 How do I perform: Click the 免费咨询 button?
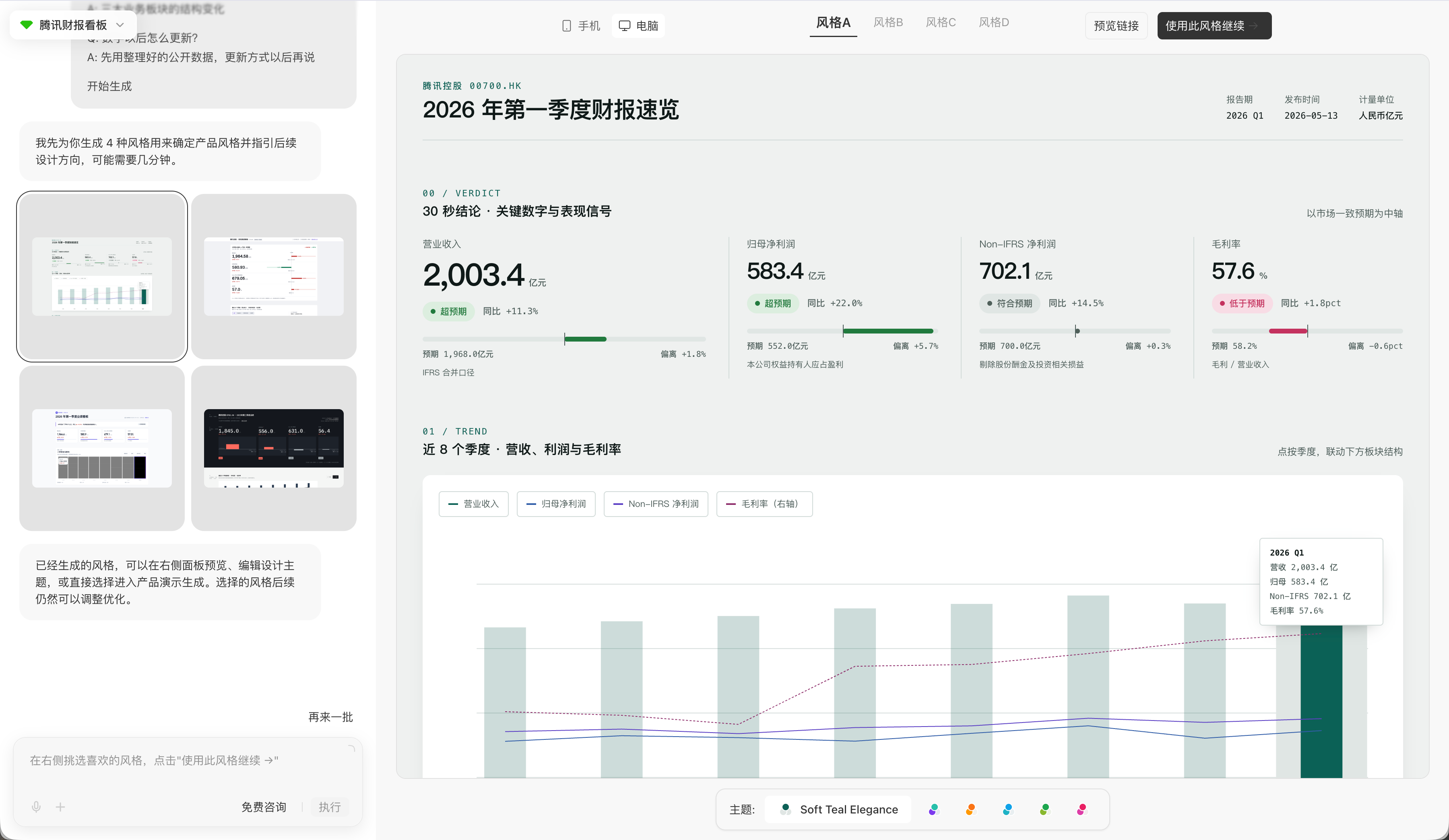coord(263,807)
